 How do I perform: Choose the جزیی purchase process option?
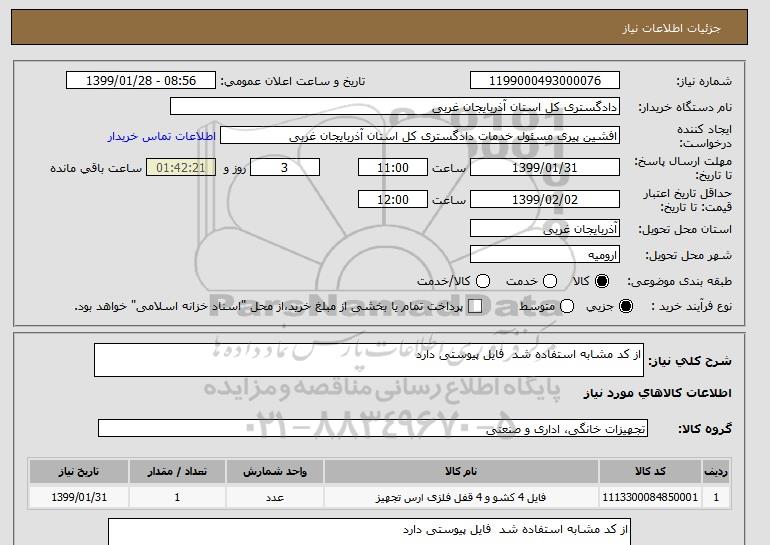(x=626, y=306)
